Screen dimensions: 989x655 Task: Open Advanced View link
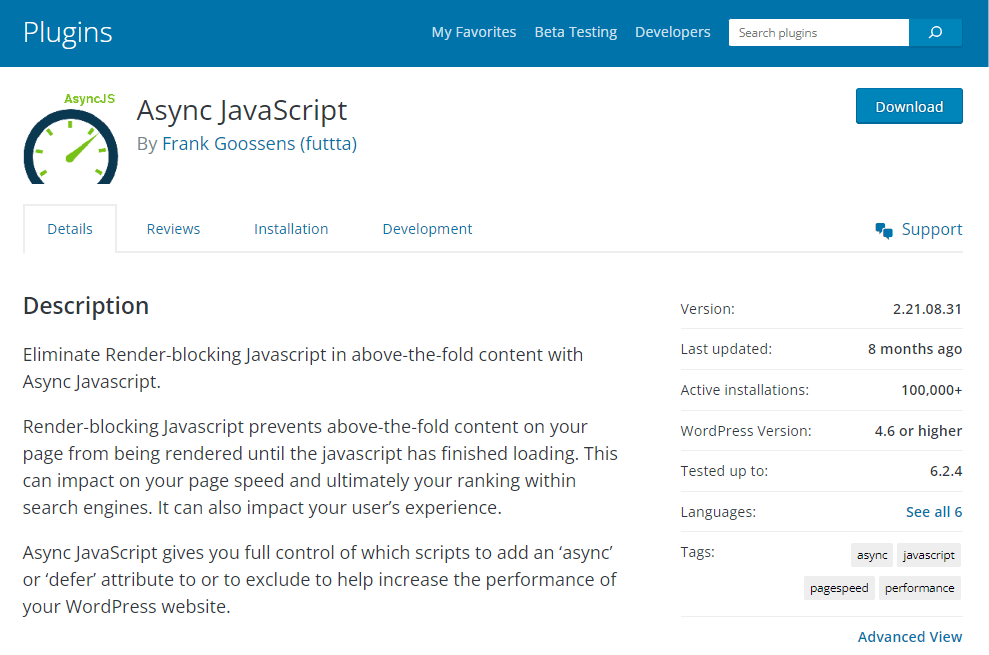[910, 637]
